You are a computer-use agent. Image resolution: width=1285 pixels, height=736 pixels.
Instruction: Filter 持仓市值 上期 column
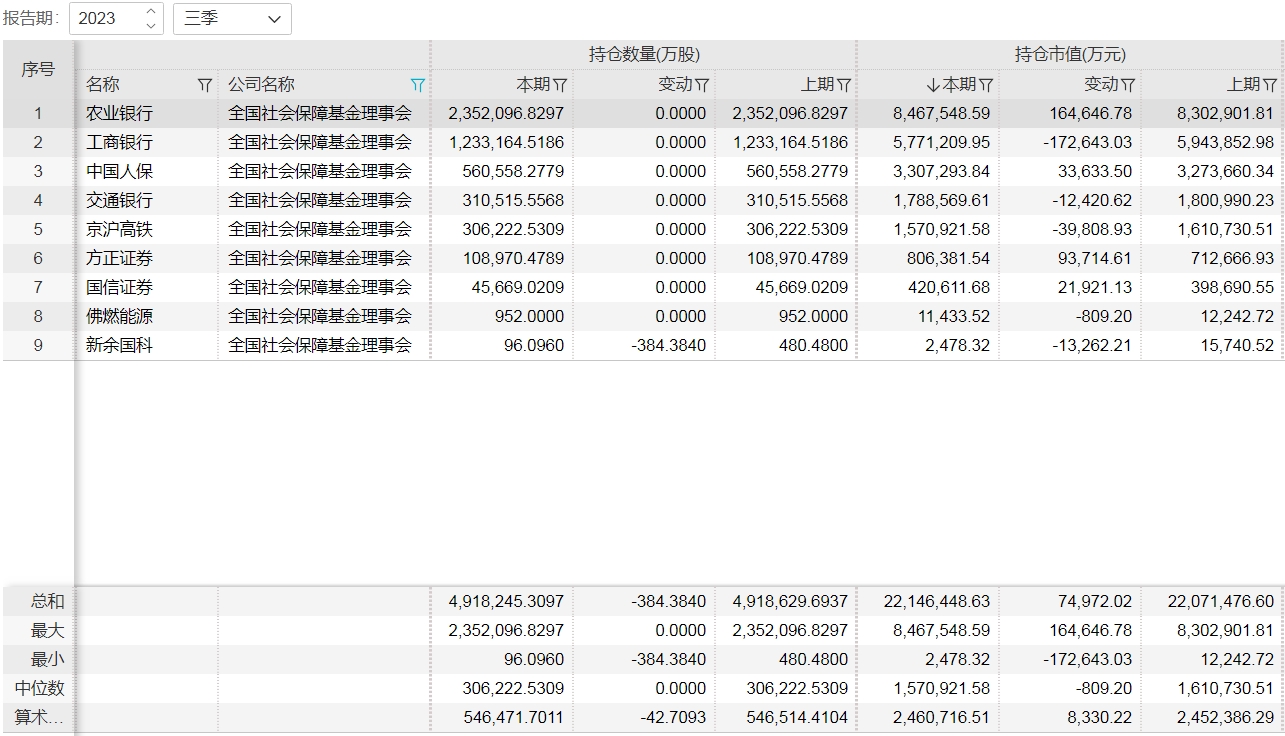tap(1270, 85)
